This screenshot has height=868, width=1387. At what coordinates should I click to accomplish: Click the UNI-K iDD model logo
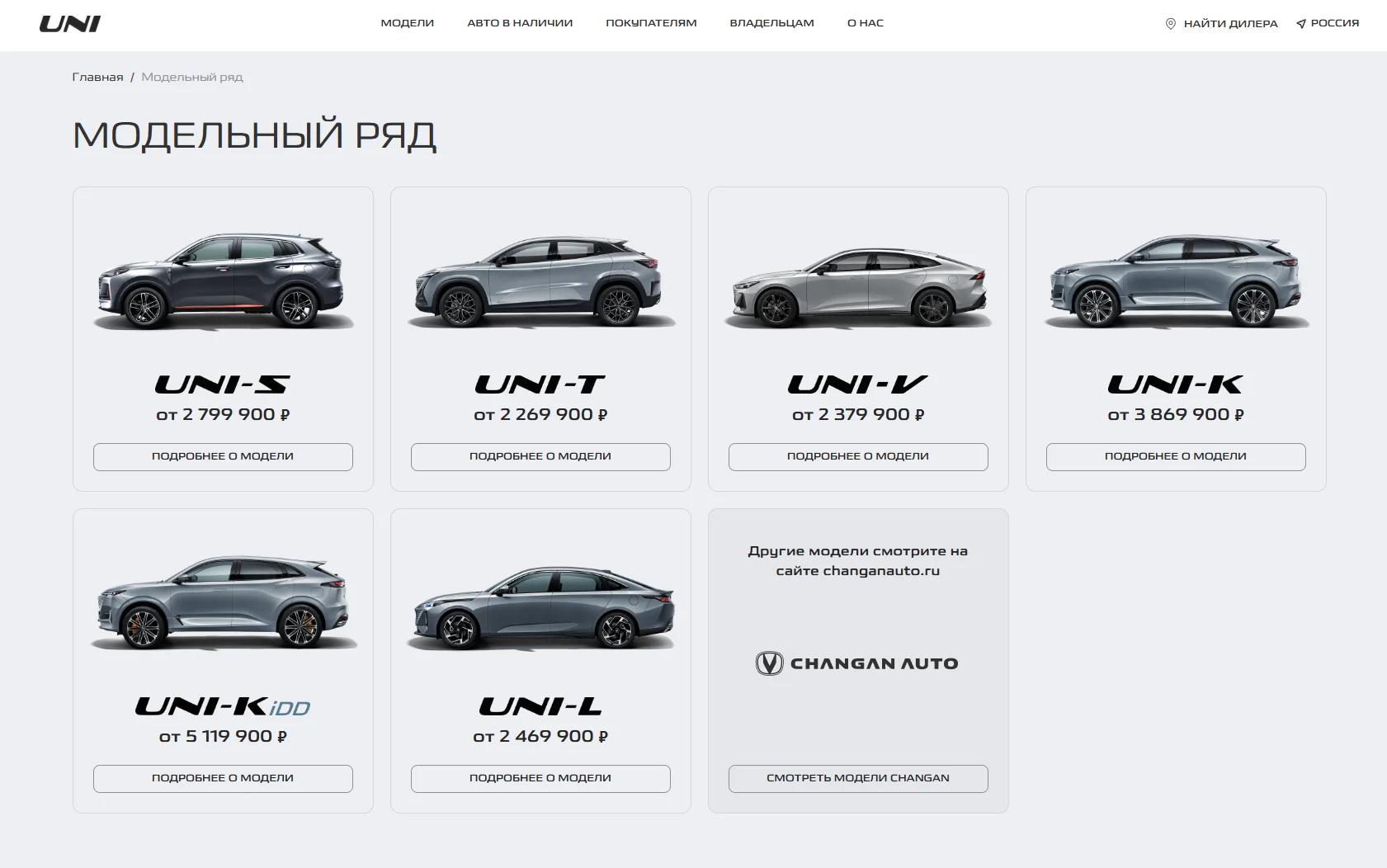click(223, 706)
